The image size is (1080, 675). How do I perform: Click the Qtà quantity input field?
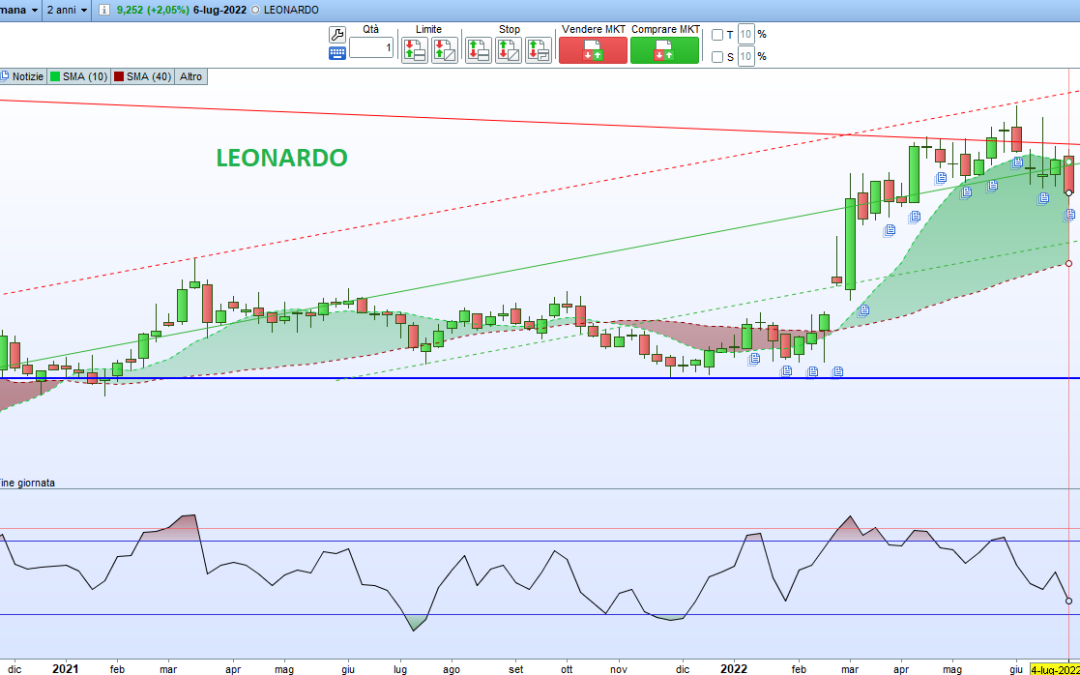point(371,48)
